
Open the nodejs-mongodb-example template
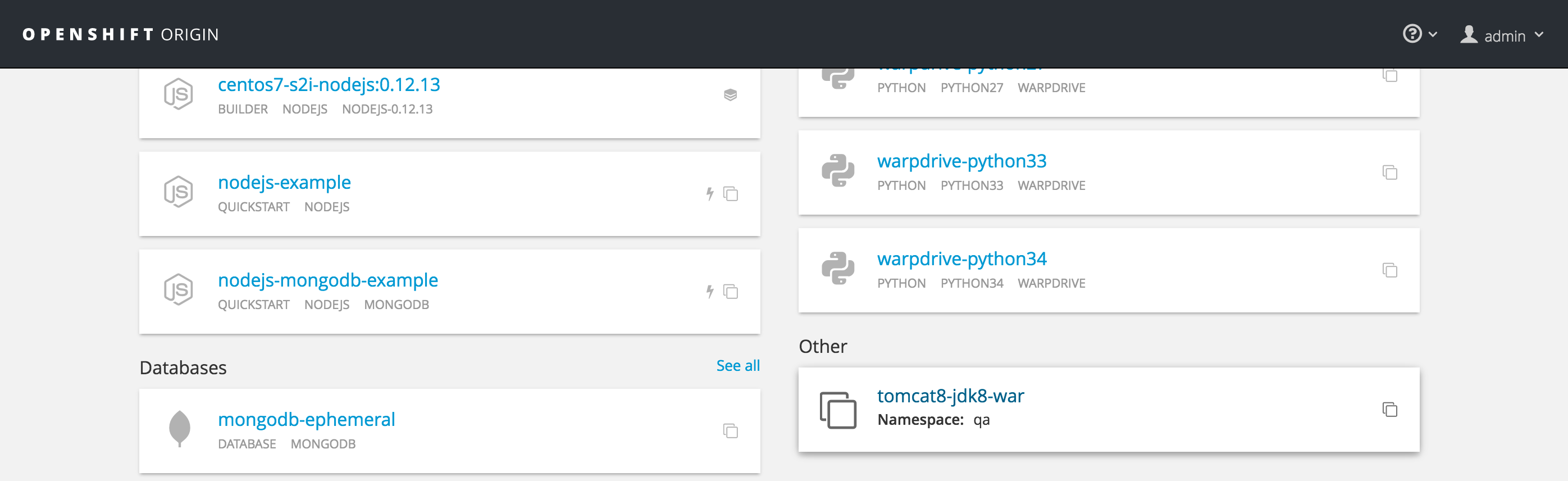[x=328, y=280]
